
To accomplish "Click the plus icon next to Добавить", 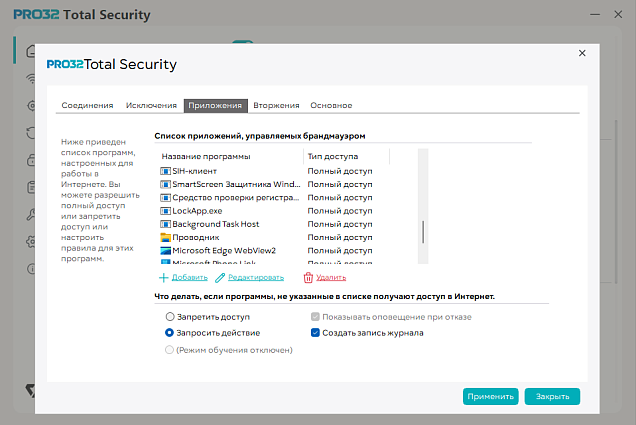I will [x=163, y=278].
